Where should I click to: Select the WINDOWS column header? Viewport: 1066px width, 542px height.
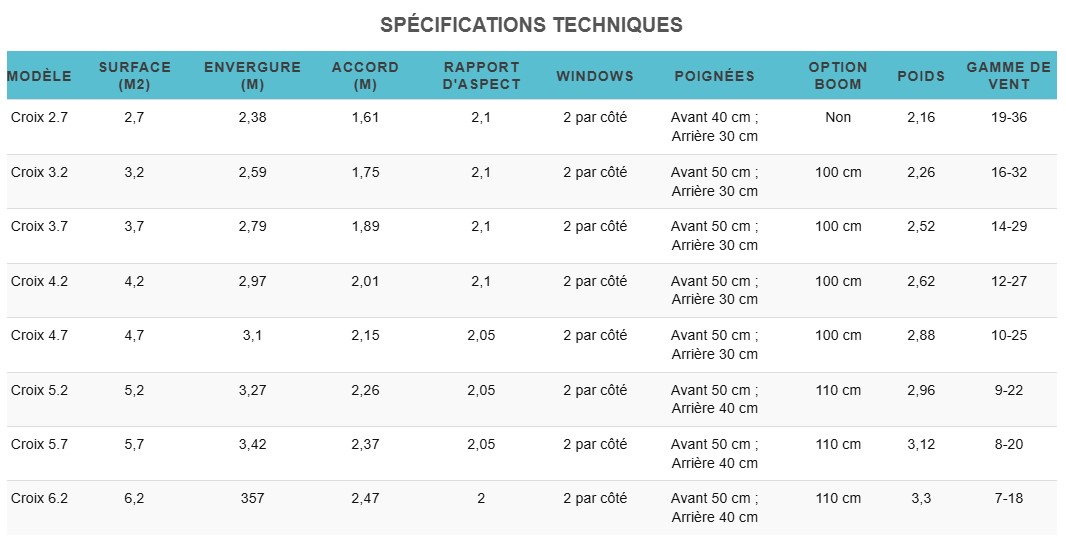[595, 76]
